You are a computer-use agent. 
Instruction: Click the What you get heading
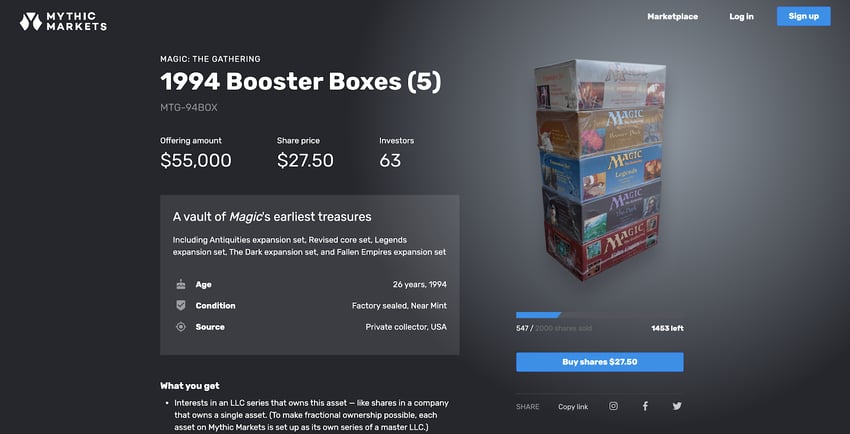[190, 386]
